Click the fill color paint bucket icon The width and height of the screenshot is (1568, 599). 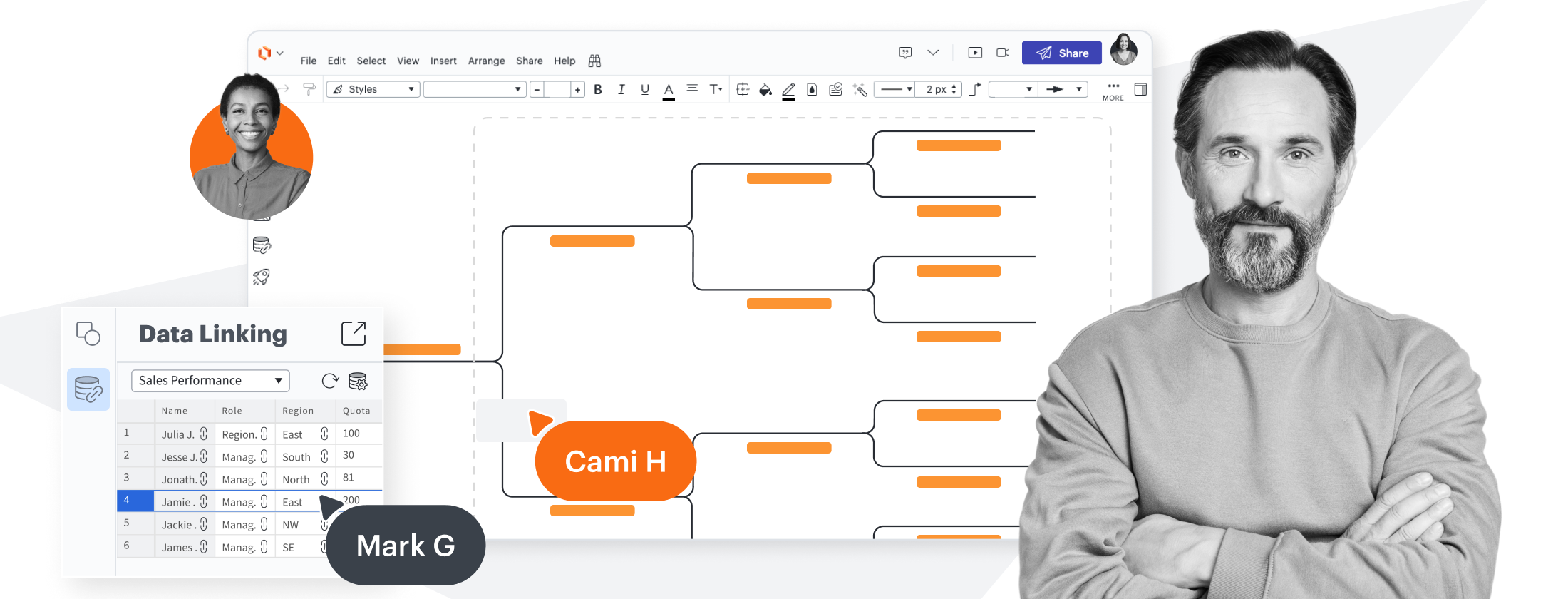pyautogui.click(x=765, y=90)
